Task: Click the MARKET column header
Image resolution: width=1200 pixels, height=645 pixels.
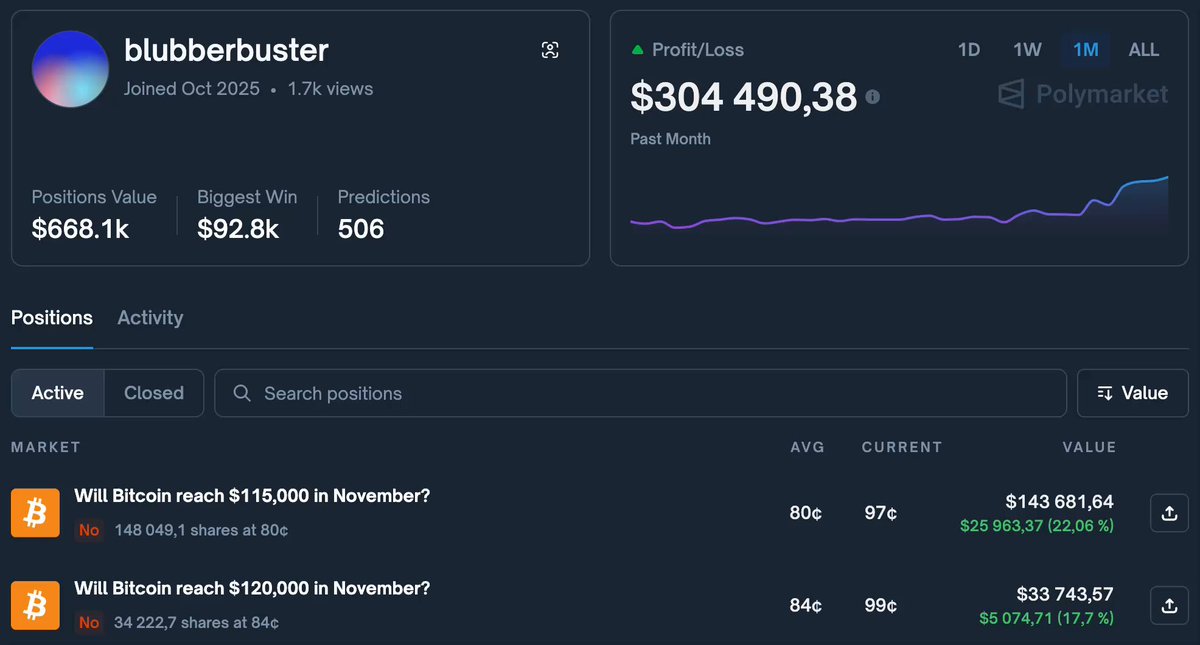Action: point(46,447)
